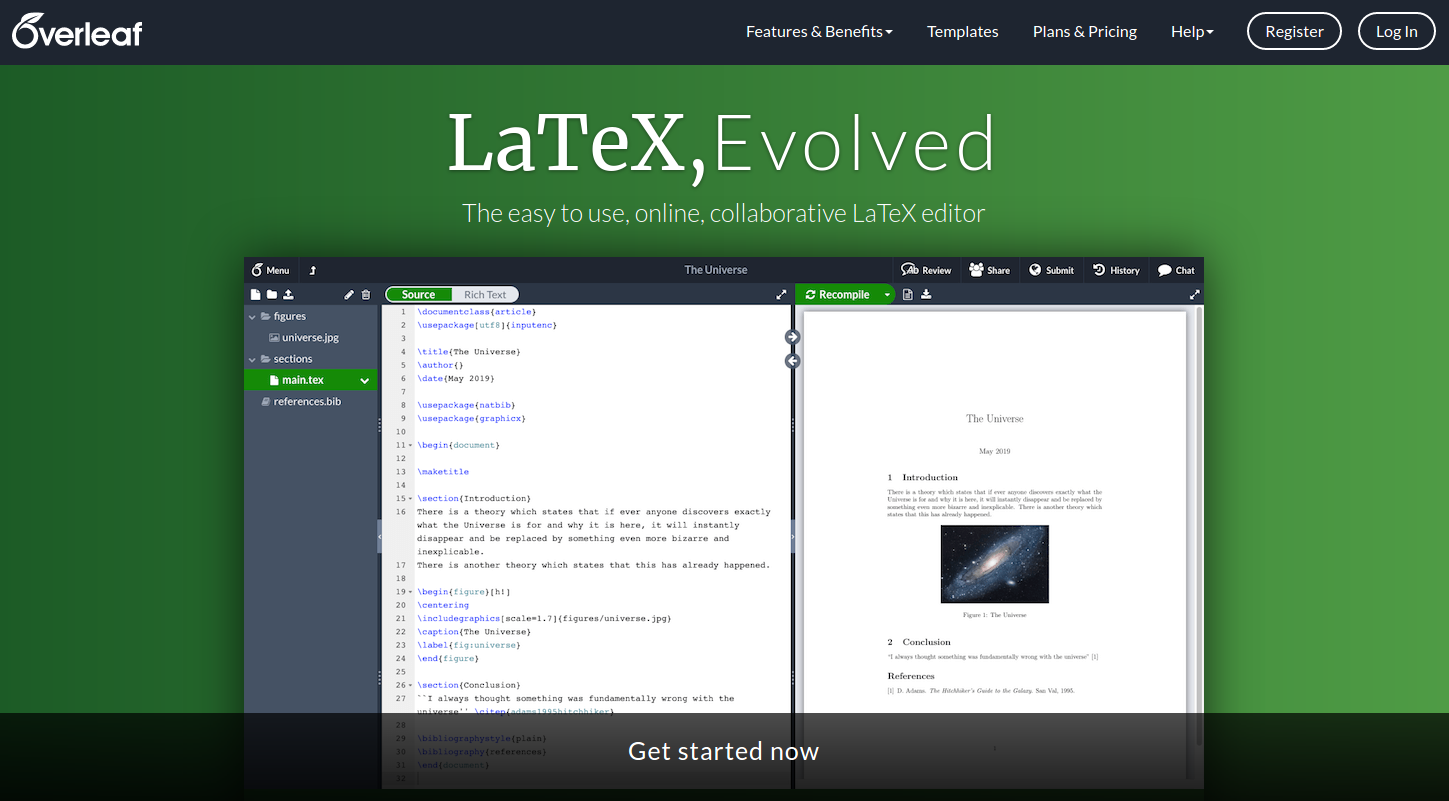Click the \usepackage{natbib} code line
1449x801 pixels.
coord(465,405)
